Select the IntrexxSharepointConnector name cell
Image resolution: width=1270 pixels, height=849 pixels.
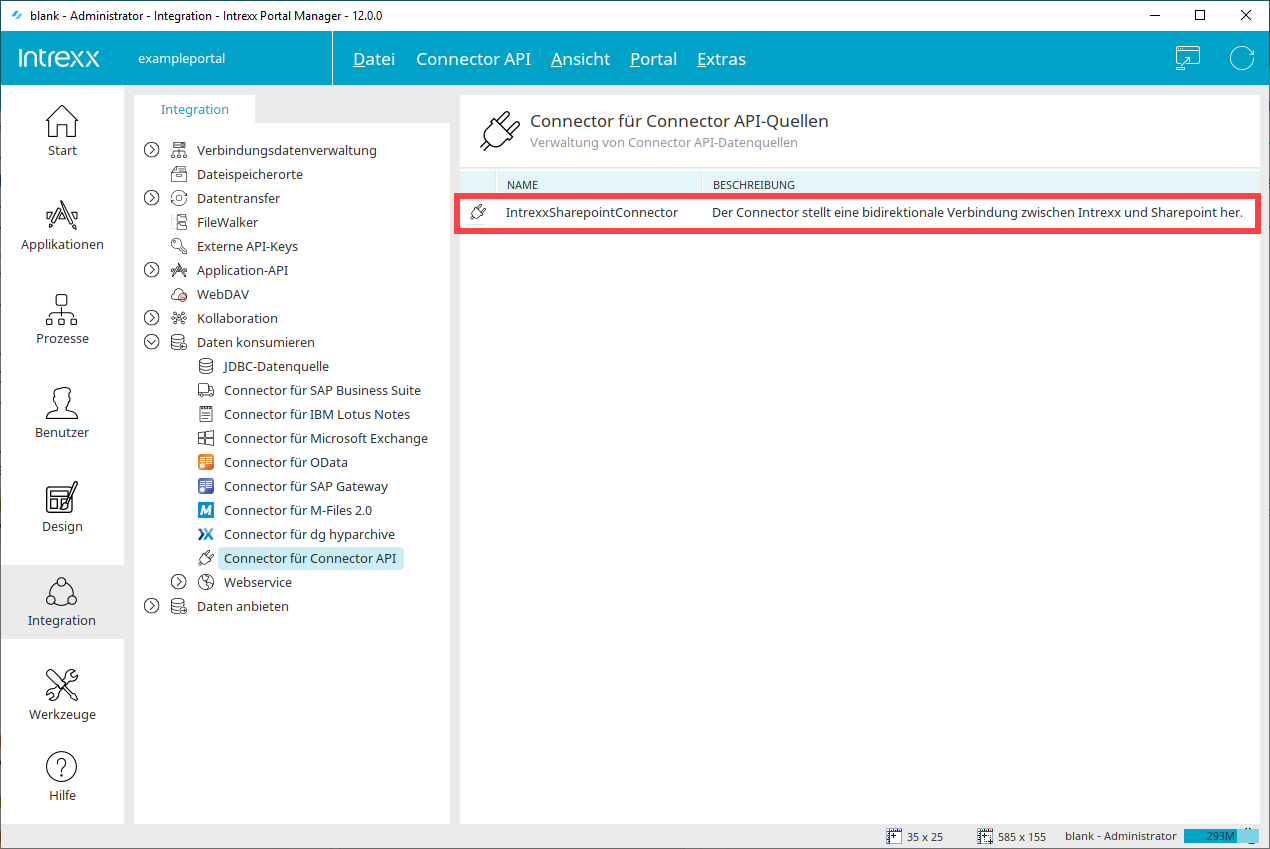click(x=592, y=212)
